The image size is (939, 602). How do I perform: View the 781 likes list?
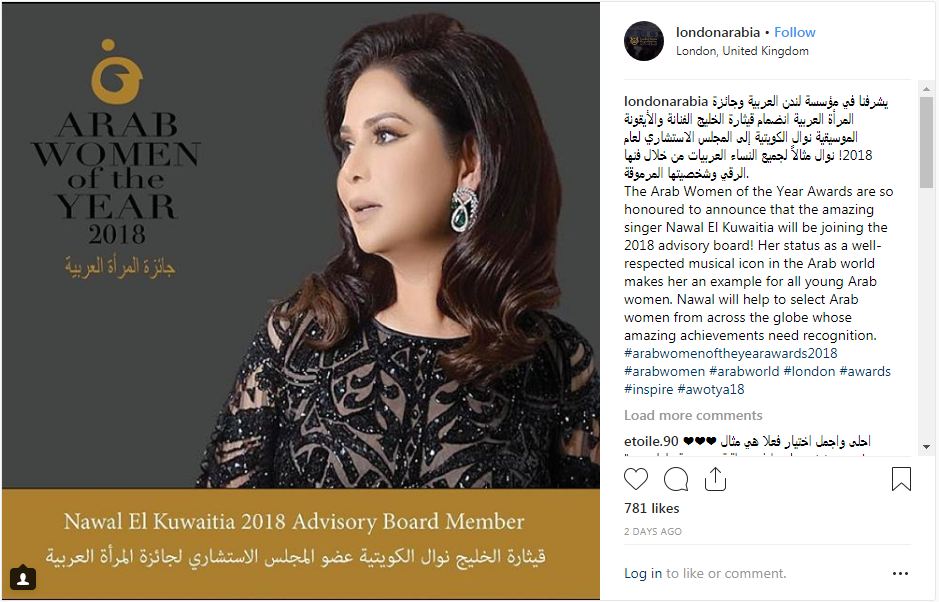(x=652, y=509)
